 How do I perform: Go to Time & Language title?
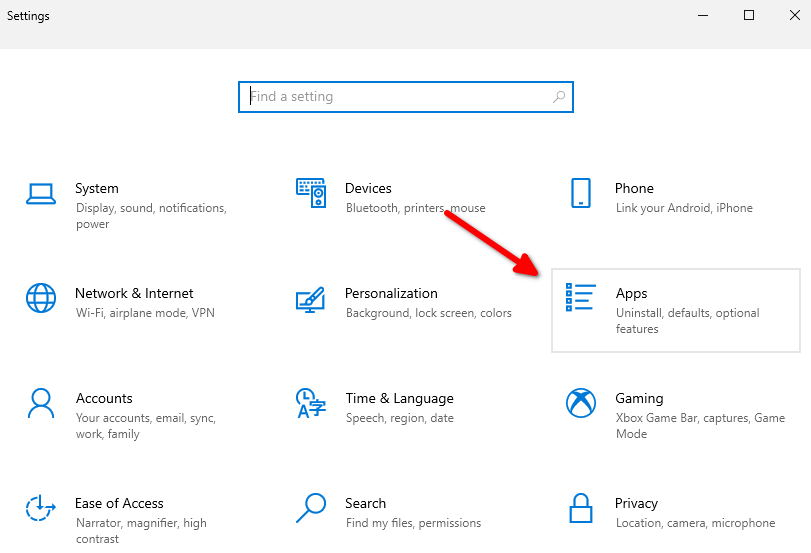(x=399, y=398)
